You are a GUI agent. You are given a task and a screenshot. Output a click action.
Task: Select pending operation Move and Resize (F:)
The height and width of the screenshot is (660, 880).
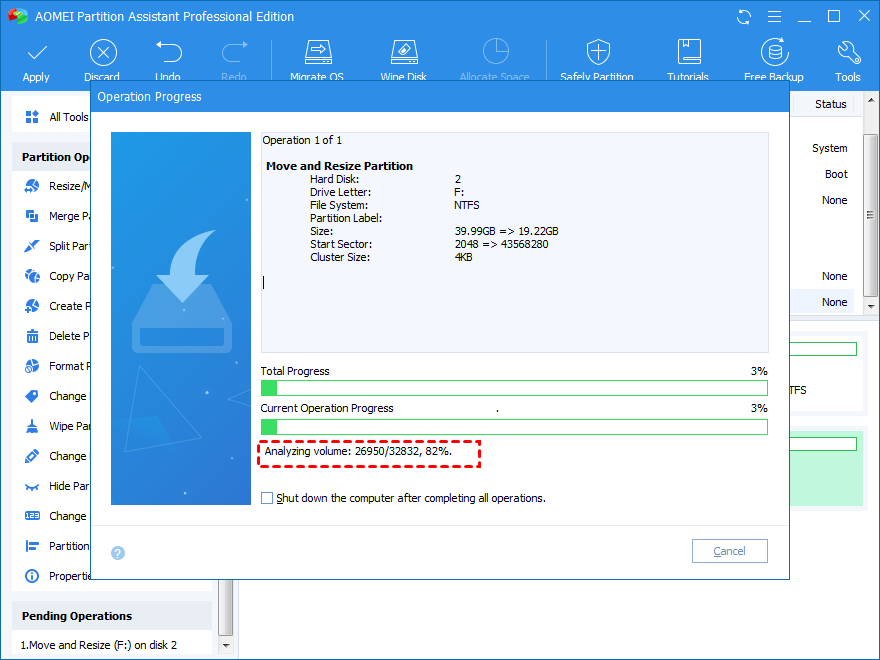pos(99,645)
